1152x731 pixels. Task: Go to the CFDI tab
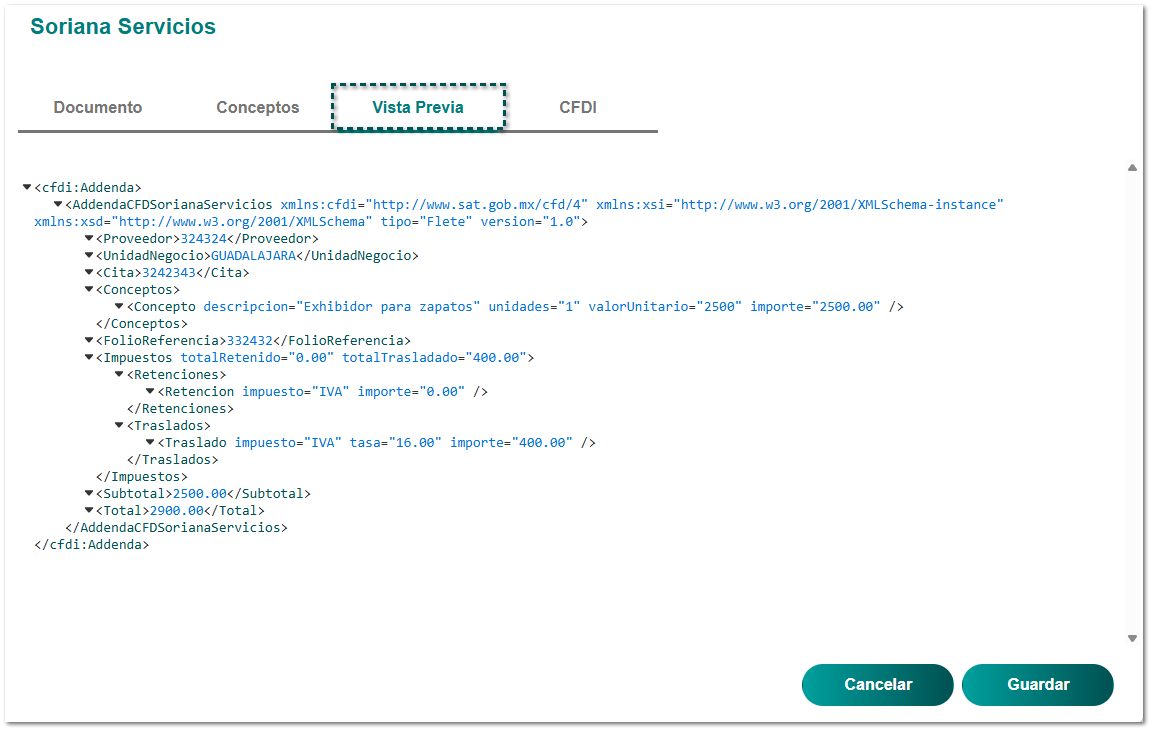tap(578, 107)
